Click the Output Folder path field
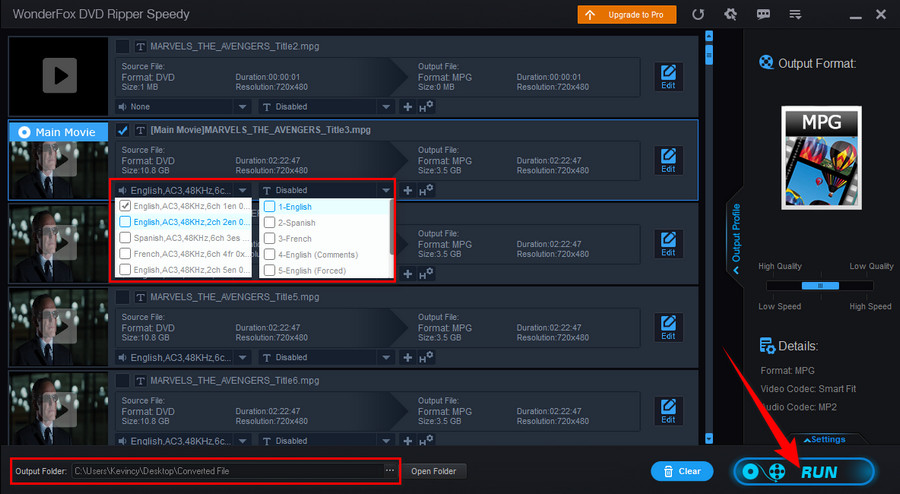This screenshot has height=494, width=900. coord(227,471)
